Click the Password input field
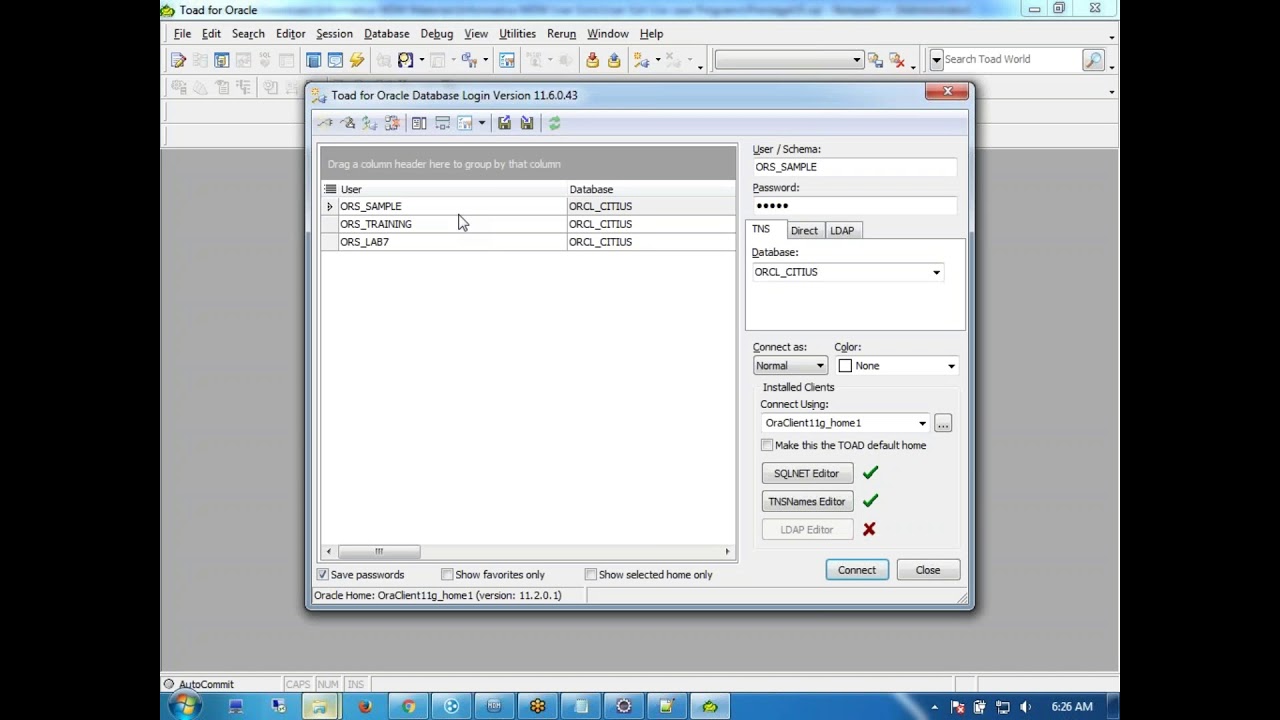 tap(855, 205)
